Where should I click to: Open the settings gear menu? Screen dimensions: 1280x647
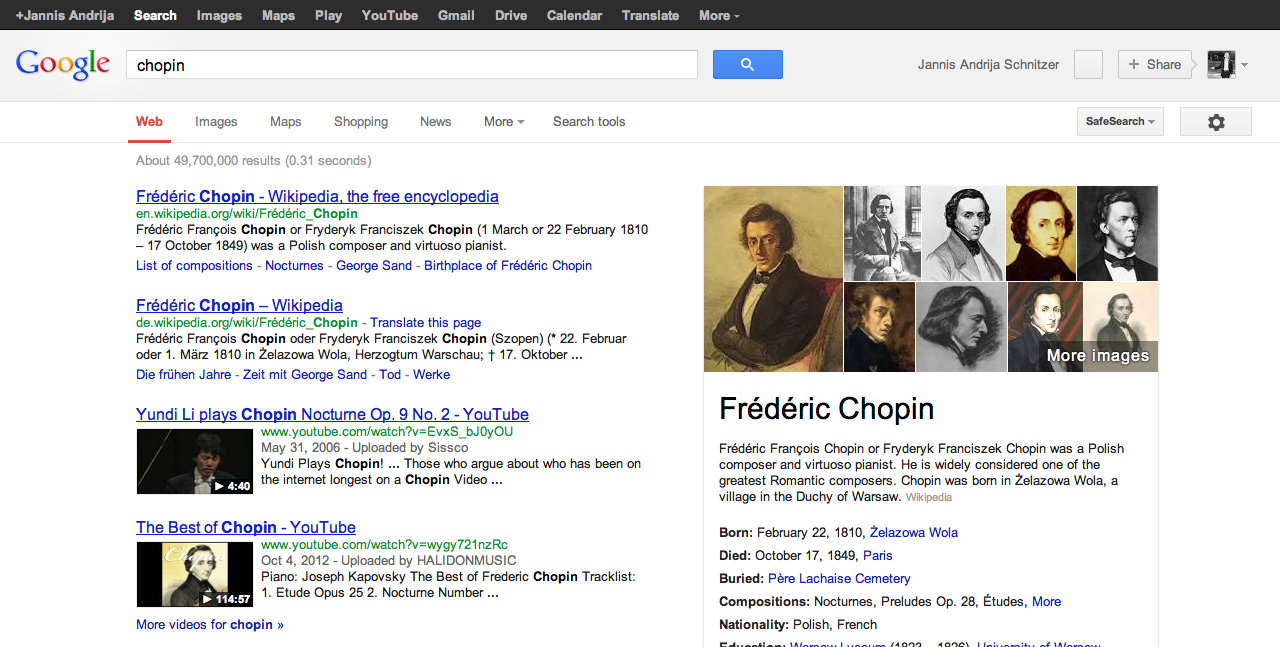(x=1216, y=122)
